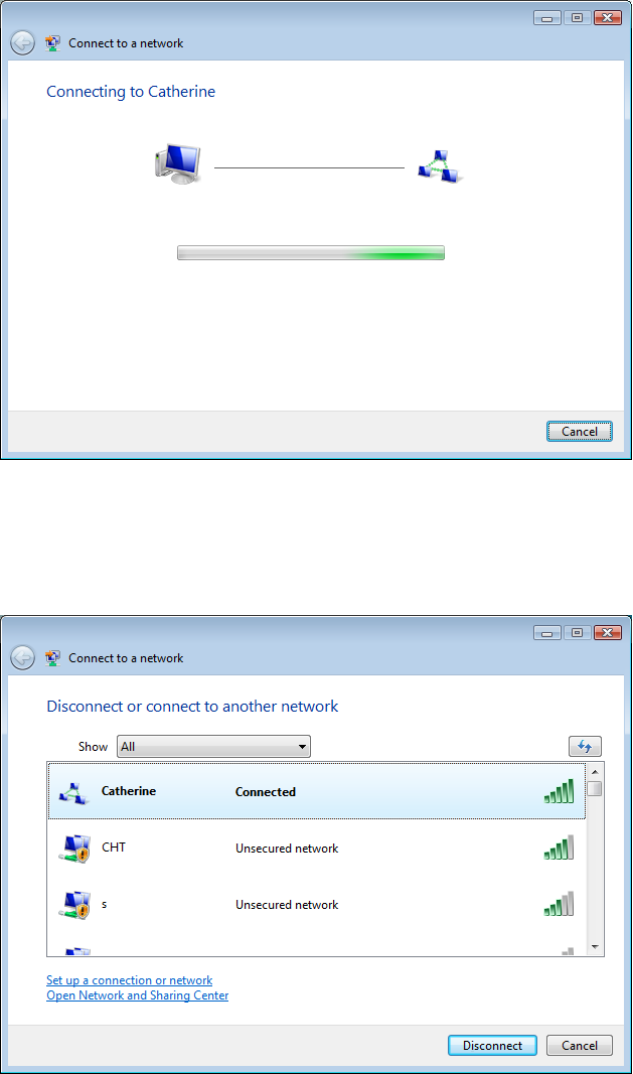Screen dimensions: 633x1074
Task: Click the network list scrollbar up arrow
Action: tap(595, 770)
